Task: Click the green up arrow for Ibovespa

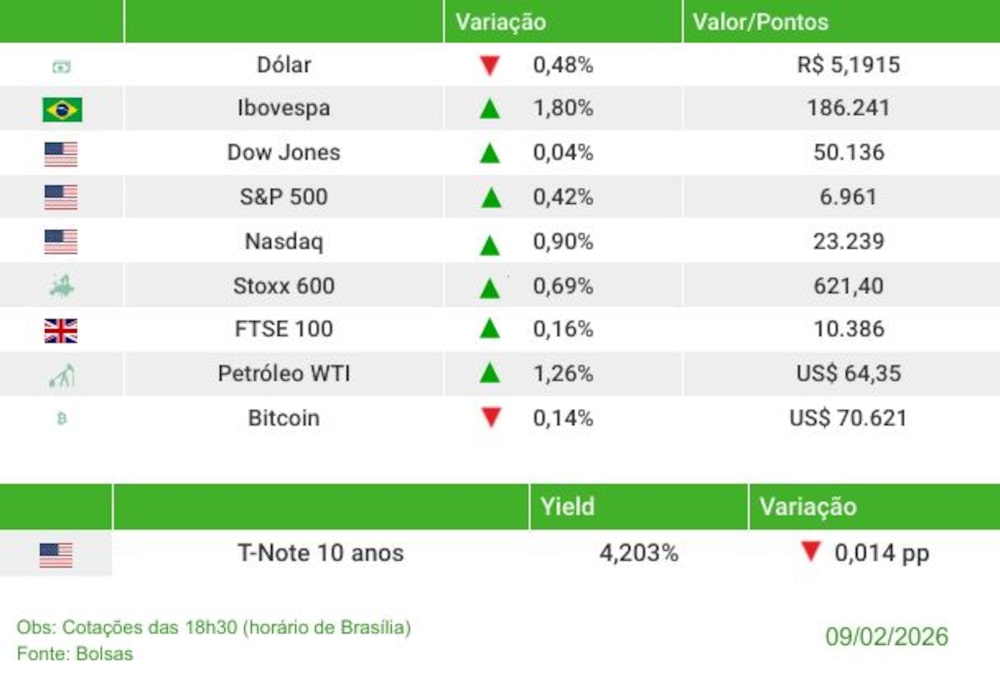Action: pos(489,109)
